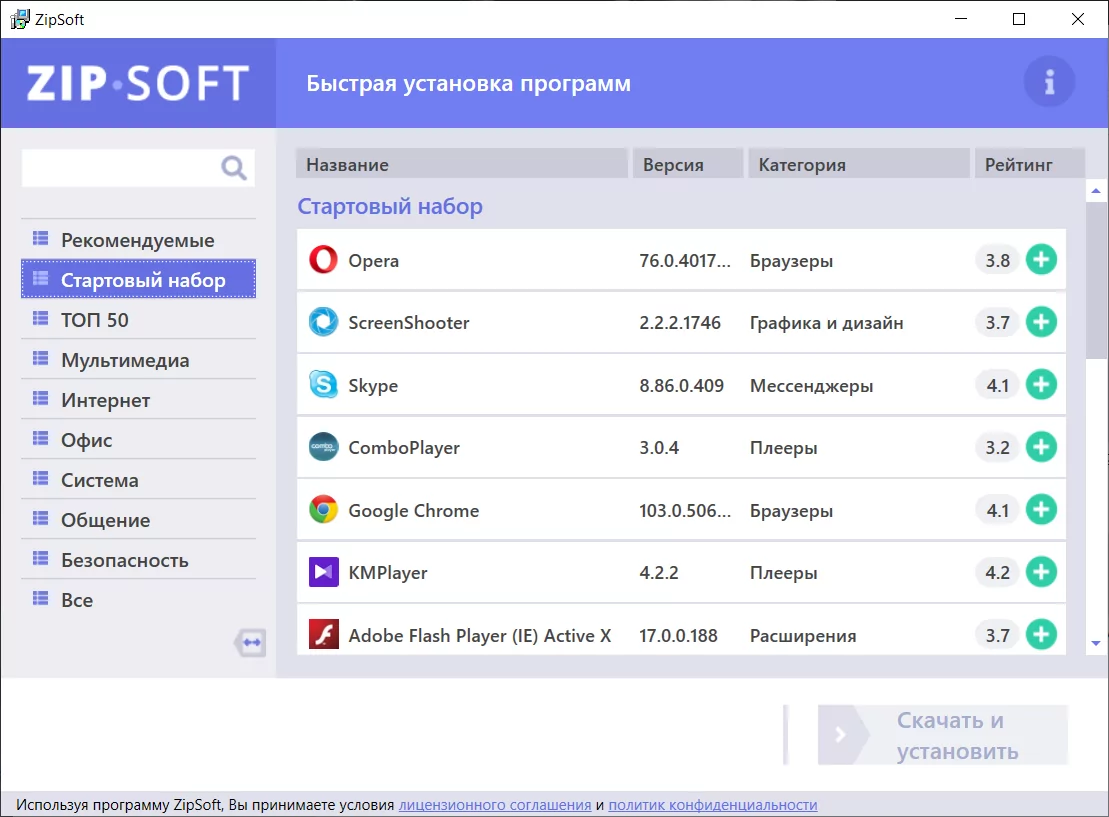The height and width of the screenshot is (817, 1109).
Task: Click the ComboPlayer rating 3.2 badge
Action: 998,448
